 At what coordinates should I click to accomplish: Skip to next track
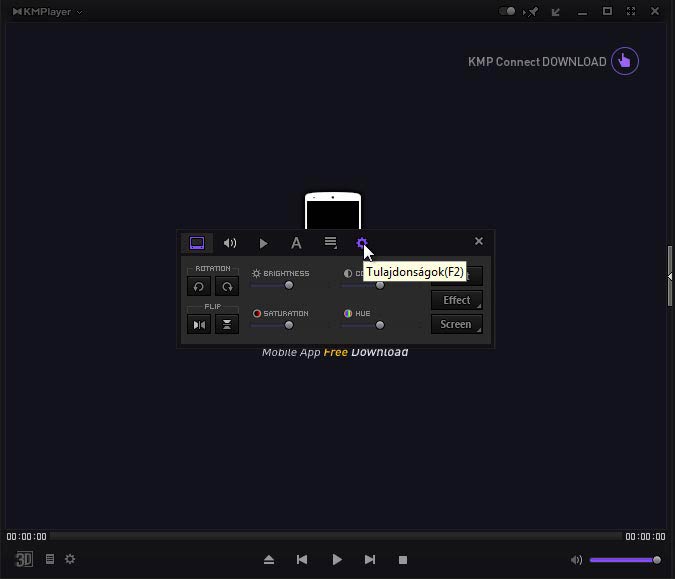(x=370, y=560)
